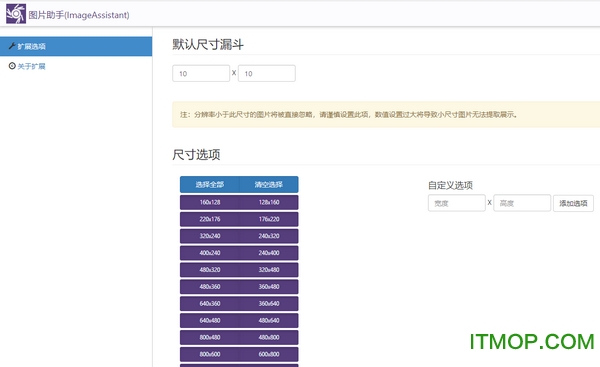Click the yellow note starting with 注:
The width and height of the screenshot is (600, 367).
(x=386, y=114)
